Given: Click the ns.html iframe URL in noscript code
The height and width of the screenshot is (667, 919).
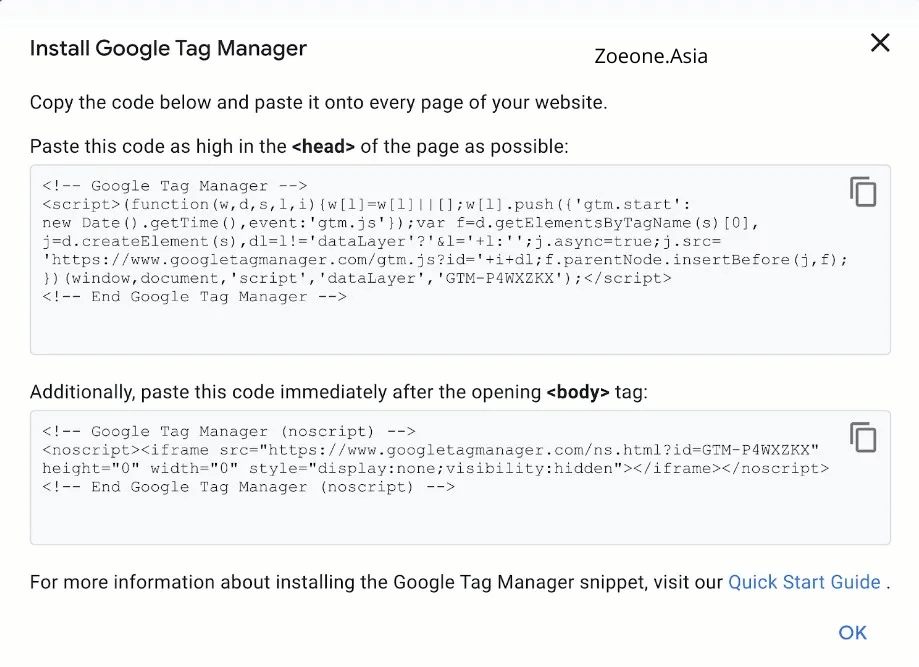Looking at the screenshot, I should [539, 450].
